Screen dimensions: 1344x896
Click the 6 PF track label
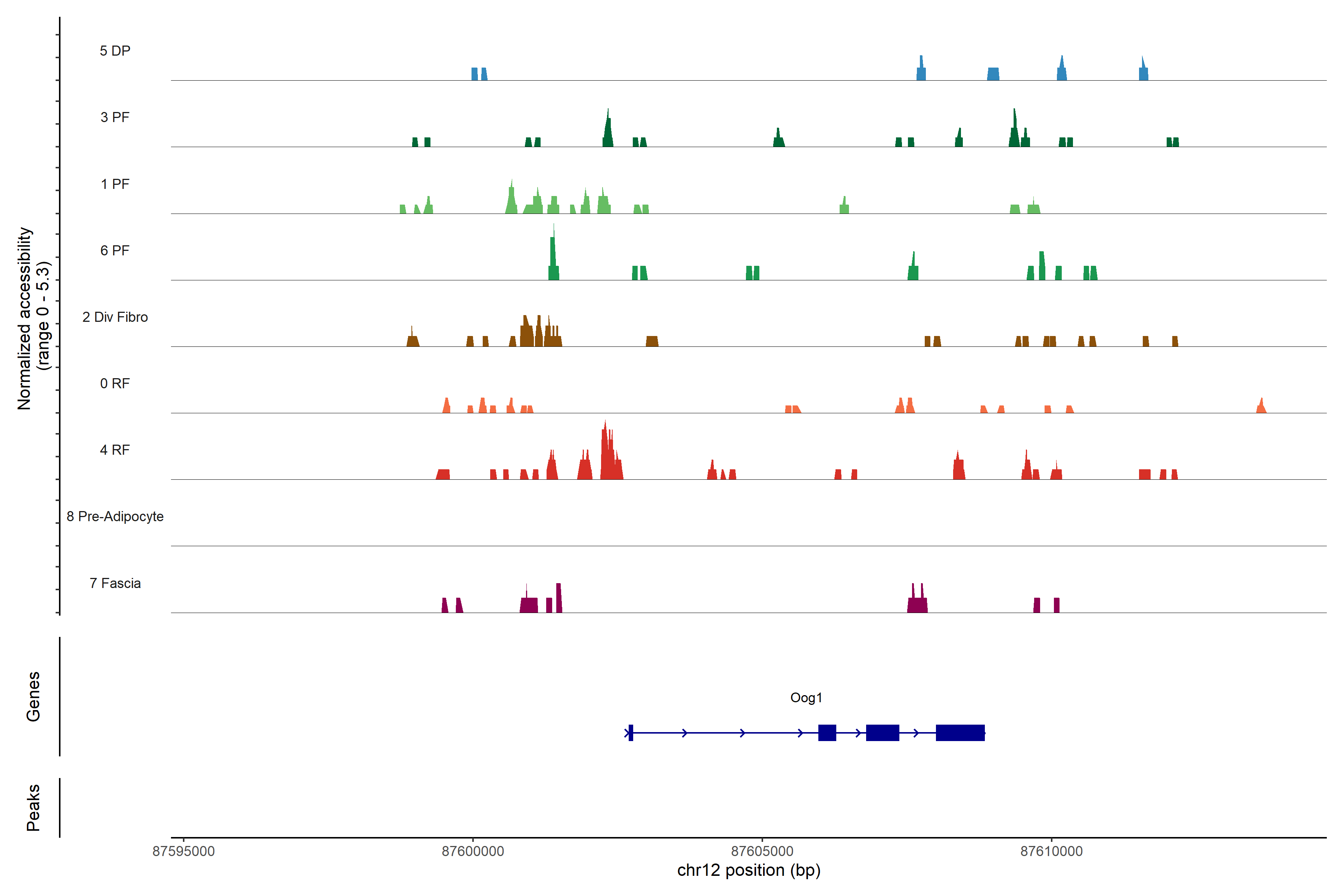click(x=115, y=250)
